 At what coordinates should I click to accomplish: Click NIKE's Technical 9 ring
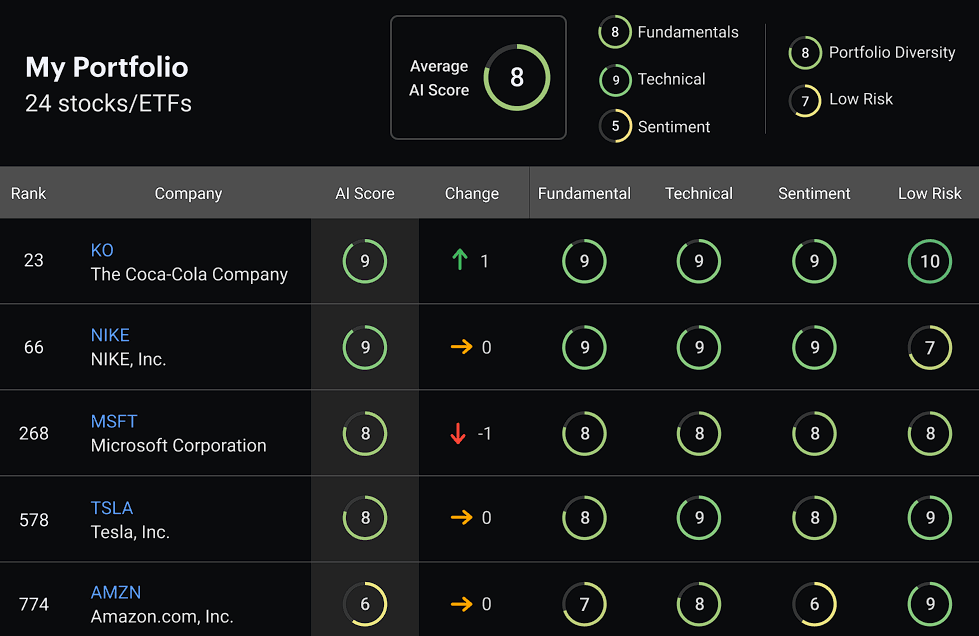click(x=699, y=347)
